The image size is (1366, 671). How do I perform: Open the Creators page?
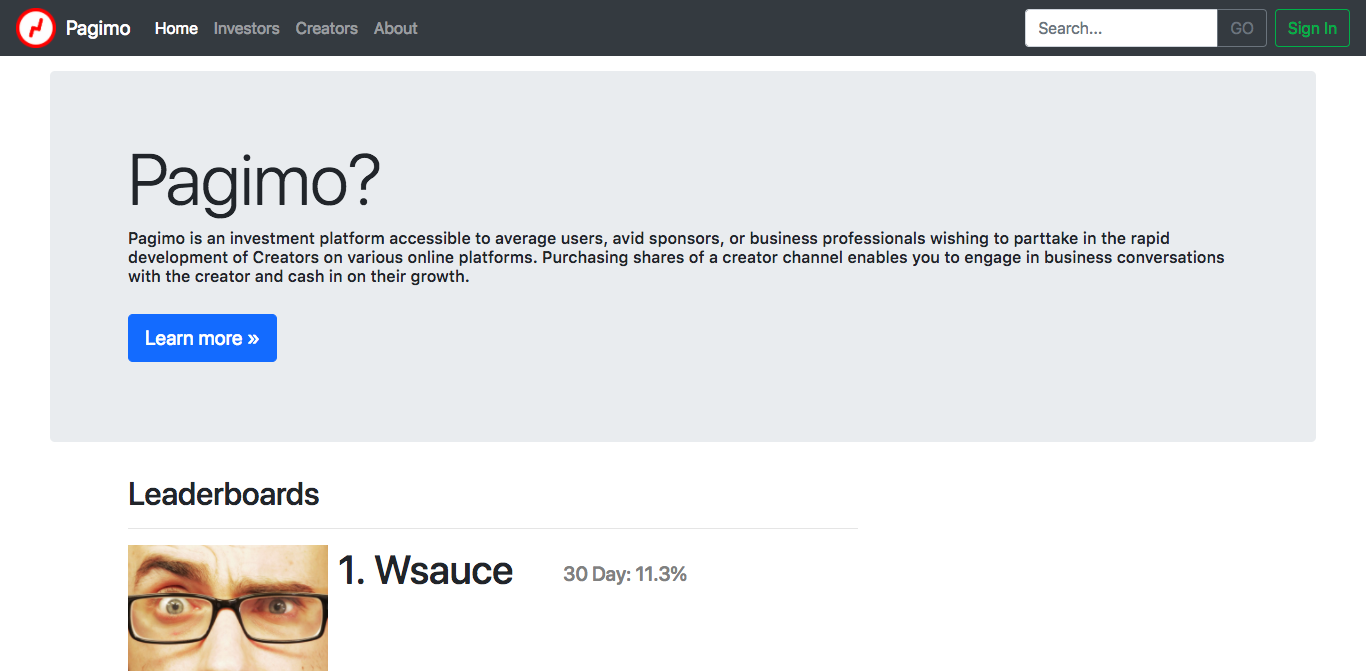tap(326, 28)
